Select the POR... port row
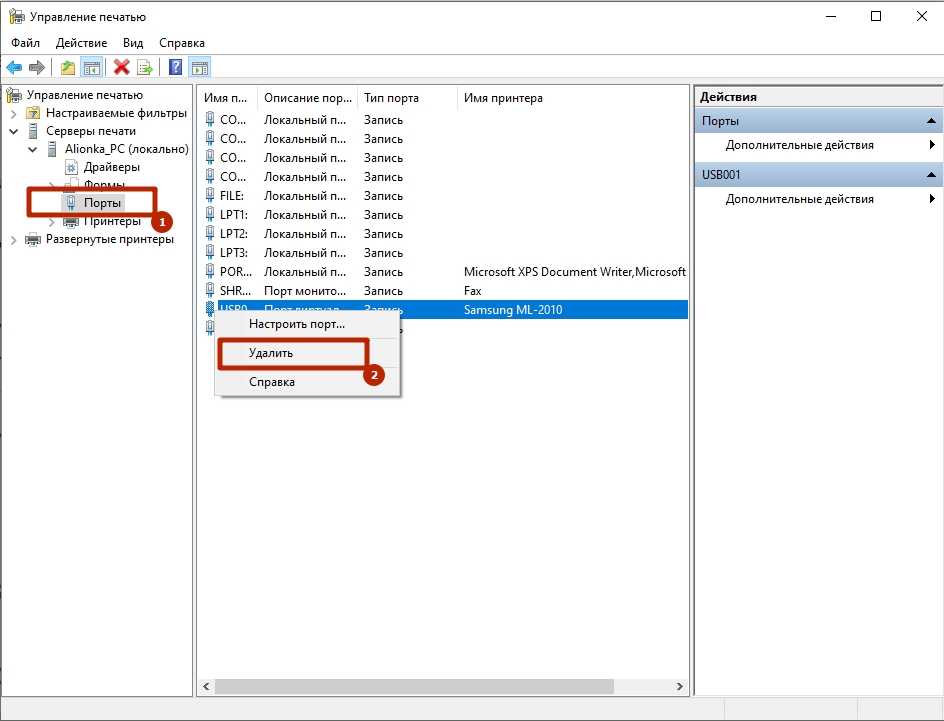 444,271
